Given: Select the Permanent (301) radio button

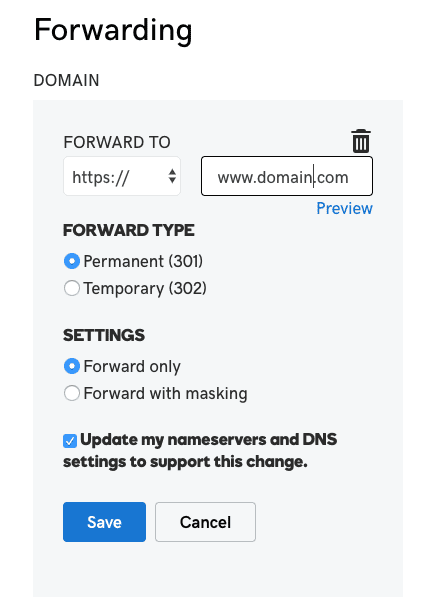Looking at the screenshot, I should [72, 261].
